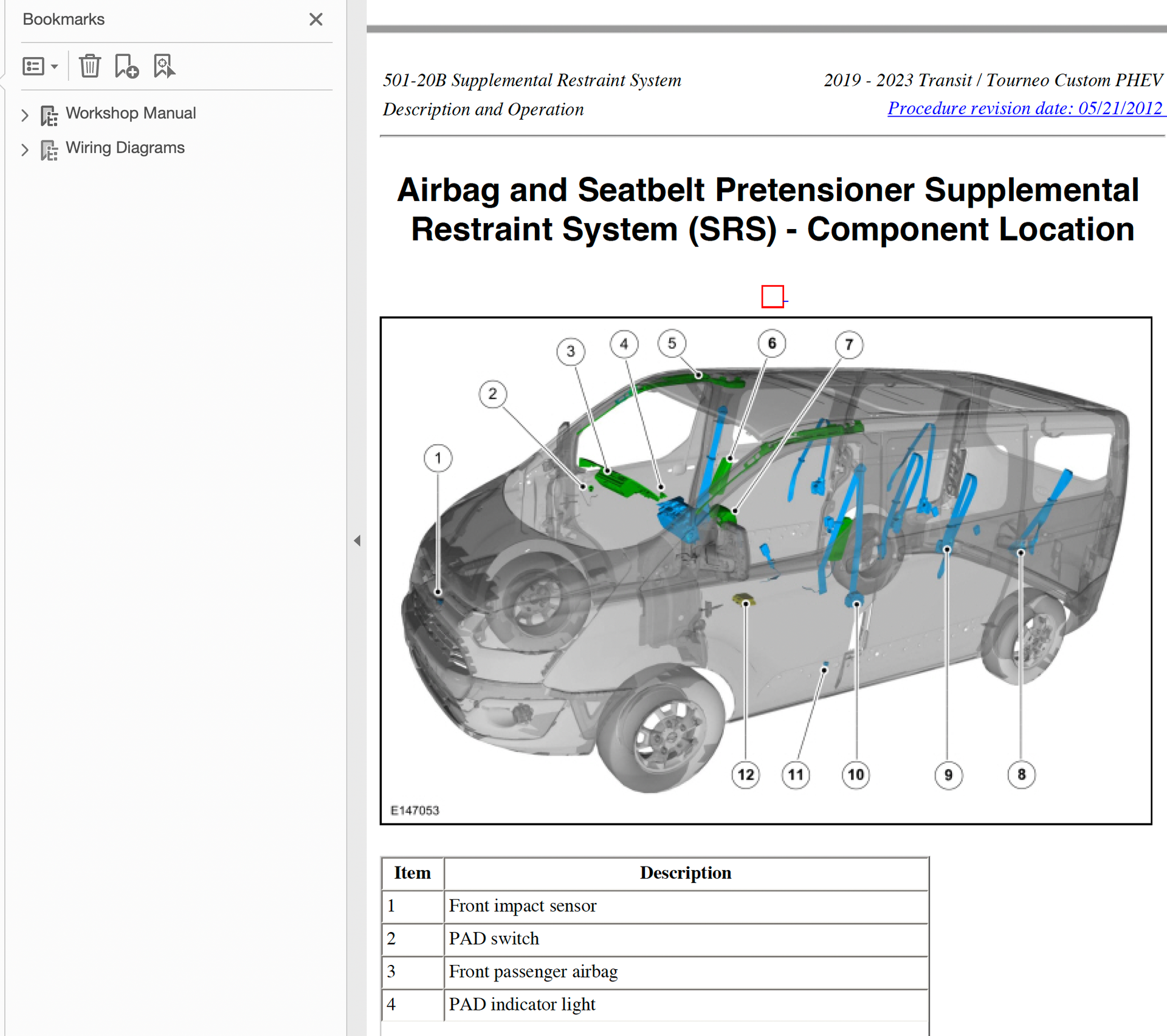
Task: Click Wiring Diagrams bookmark icon
Action: [49, 149]
